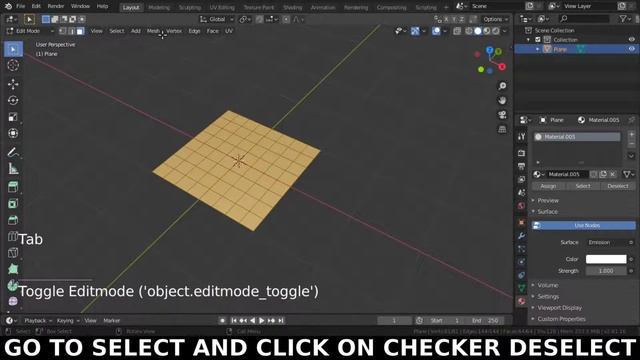Screen dimensions: 640x360
Task: Activate the Scale tool
Action: coord(13,117)
